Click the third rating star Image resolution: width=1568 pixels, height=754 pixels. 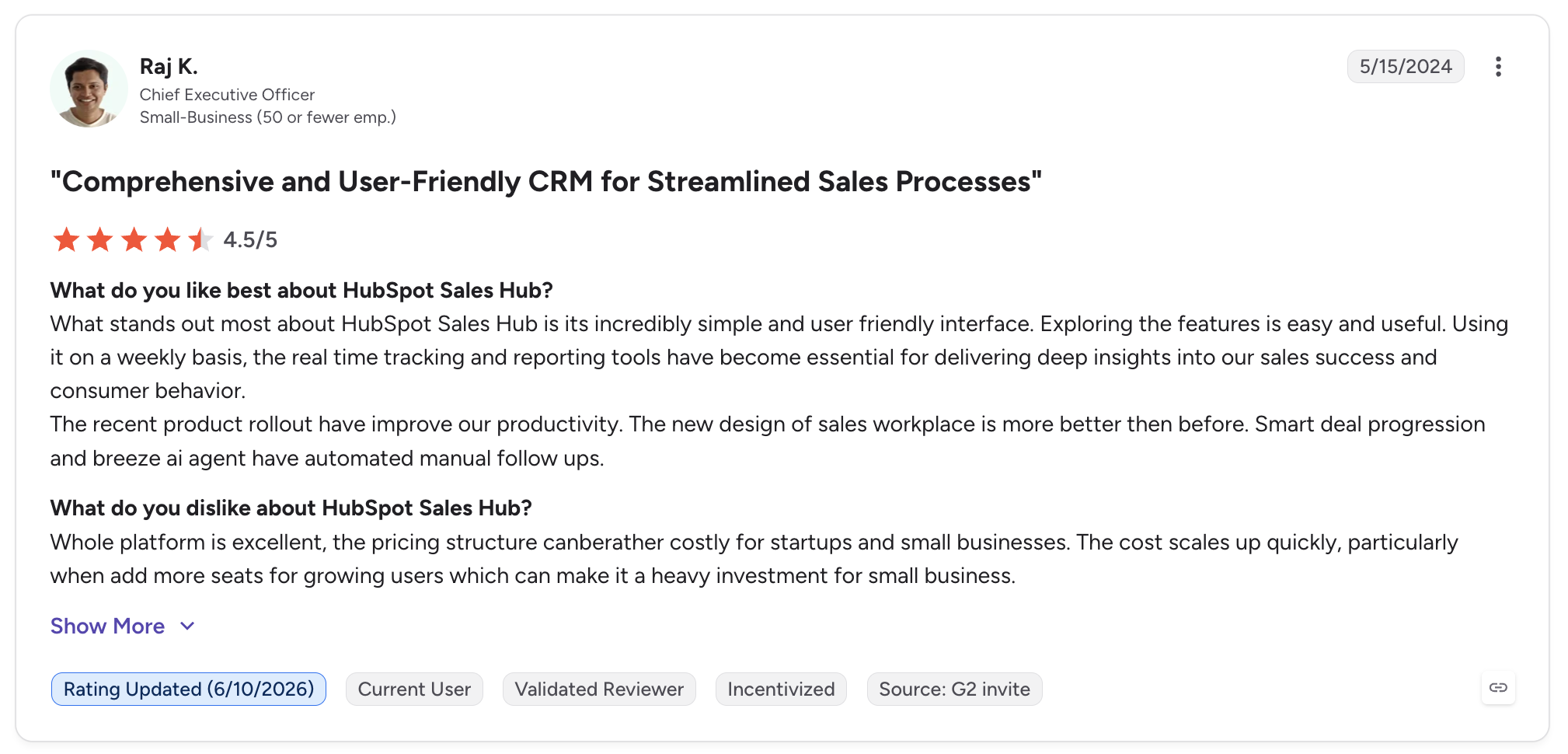coord(134,239)
